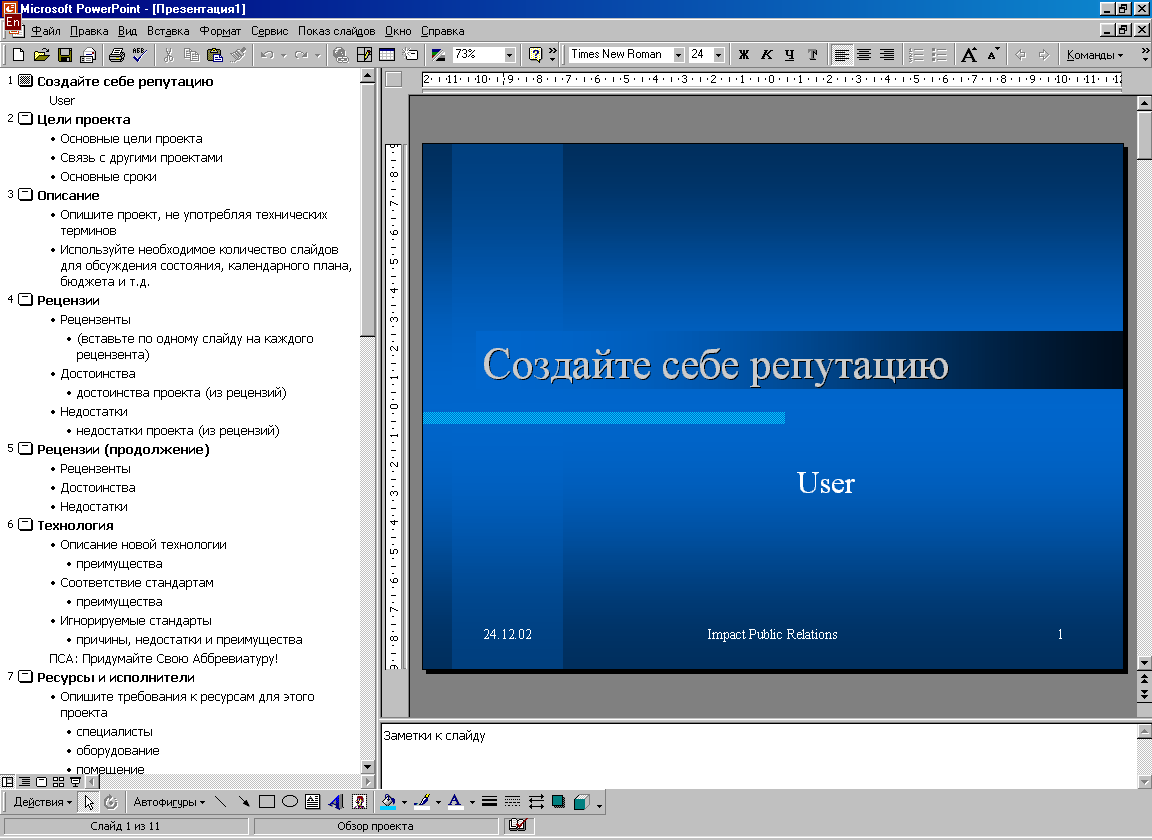Open the Показ слайдов menu
This screenshot has width=1152, height=840.
336,31
